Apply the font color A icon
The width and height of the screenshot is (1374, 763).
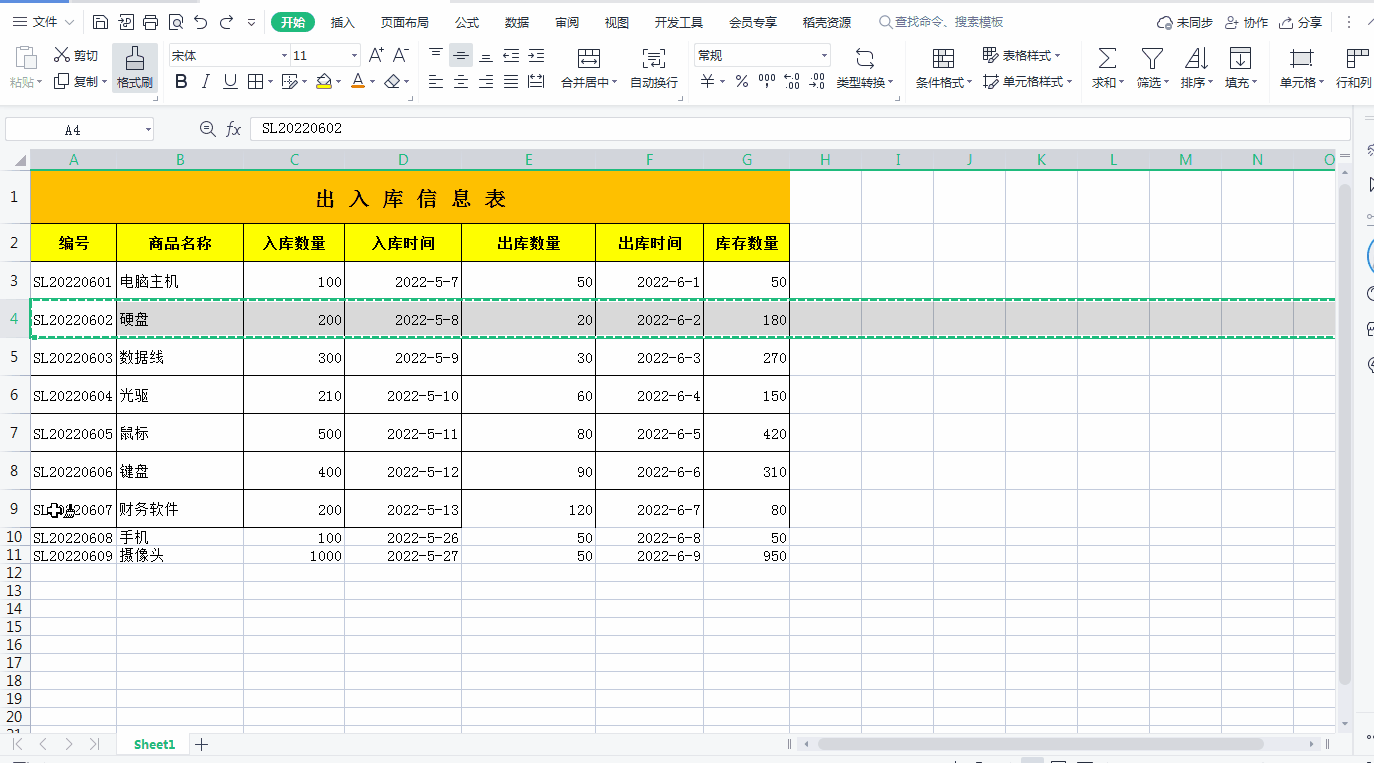point(358,82)
